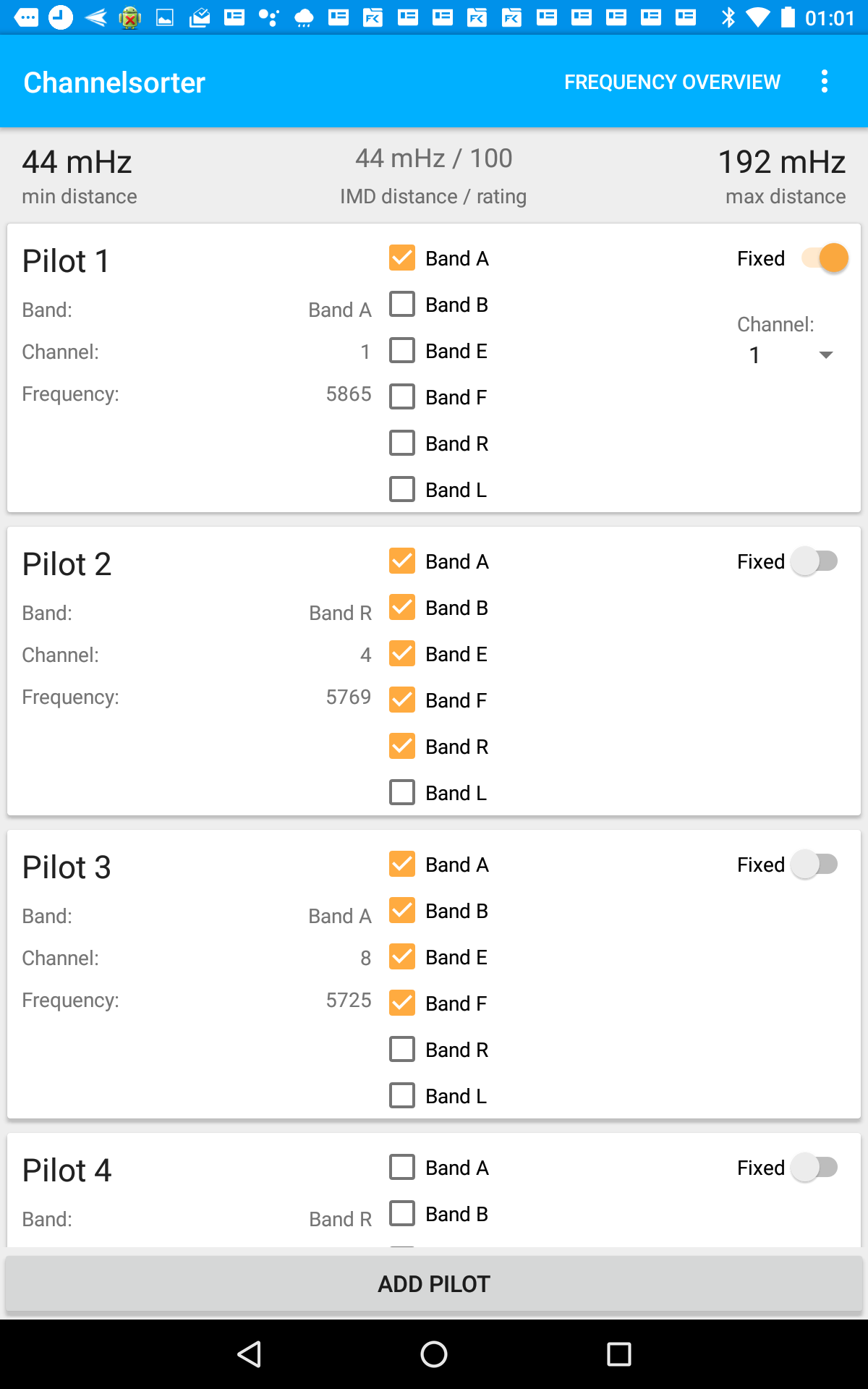Viewport: 868px width, 1389px height.
Task: Check Band L for Pilot 3
Action: [402, 1096]
